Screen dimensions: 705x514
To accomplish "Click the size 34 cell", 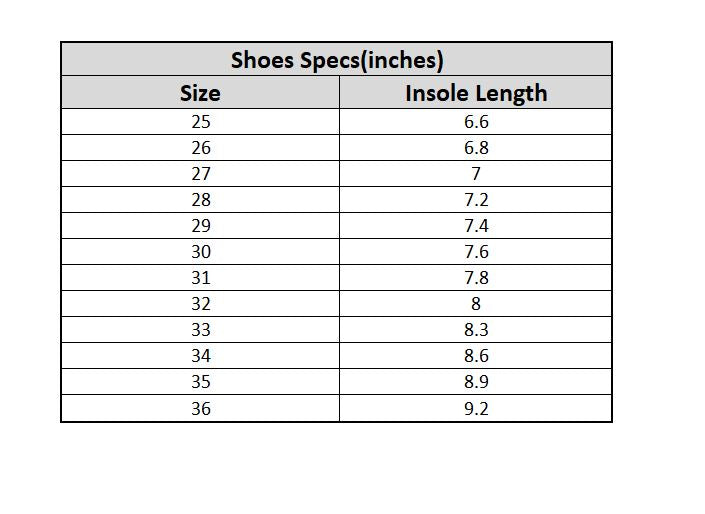I will [x=200, y=356].
